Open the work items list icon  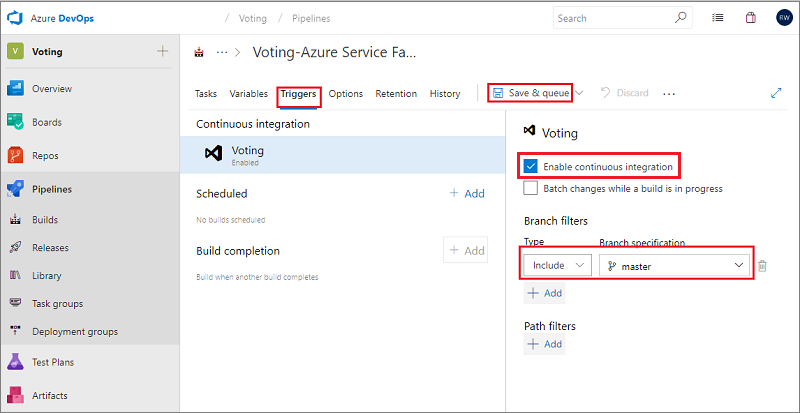tap(718, 17)
